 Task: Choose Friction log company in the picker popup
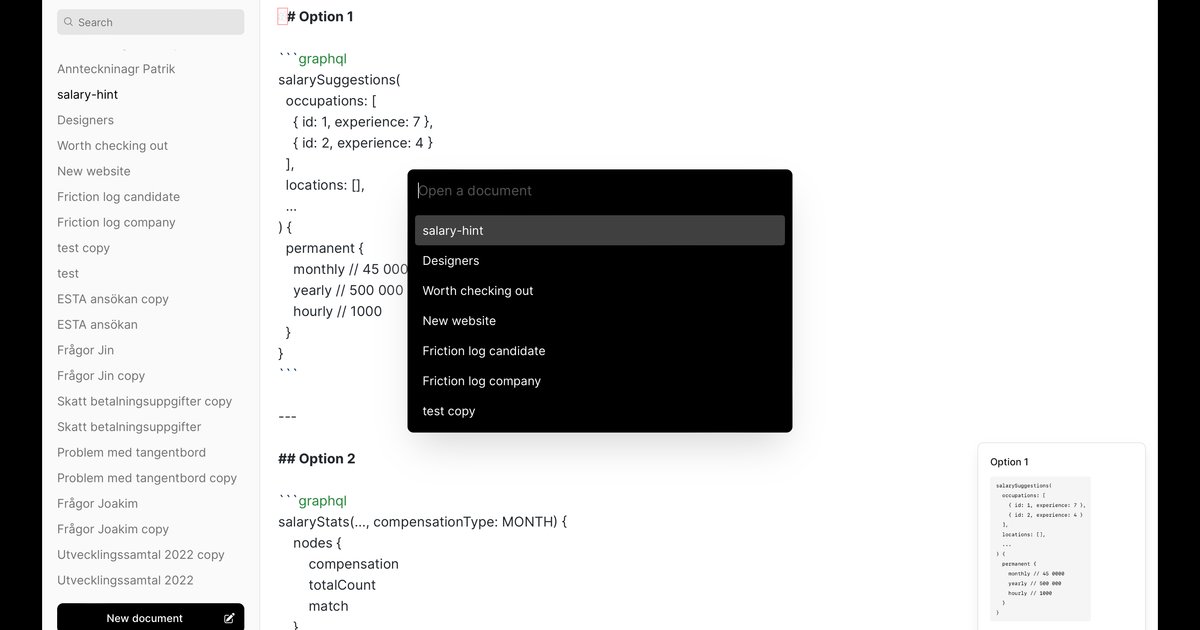pos(599,381)
